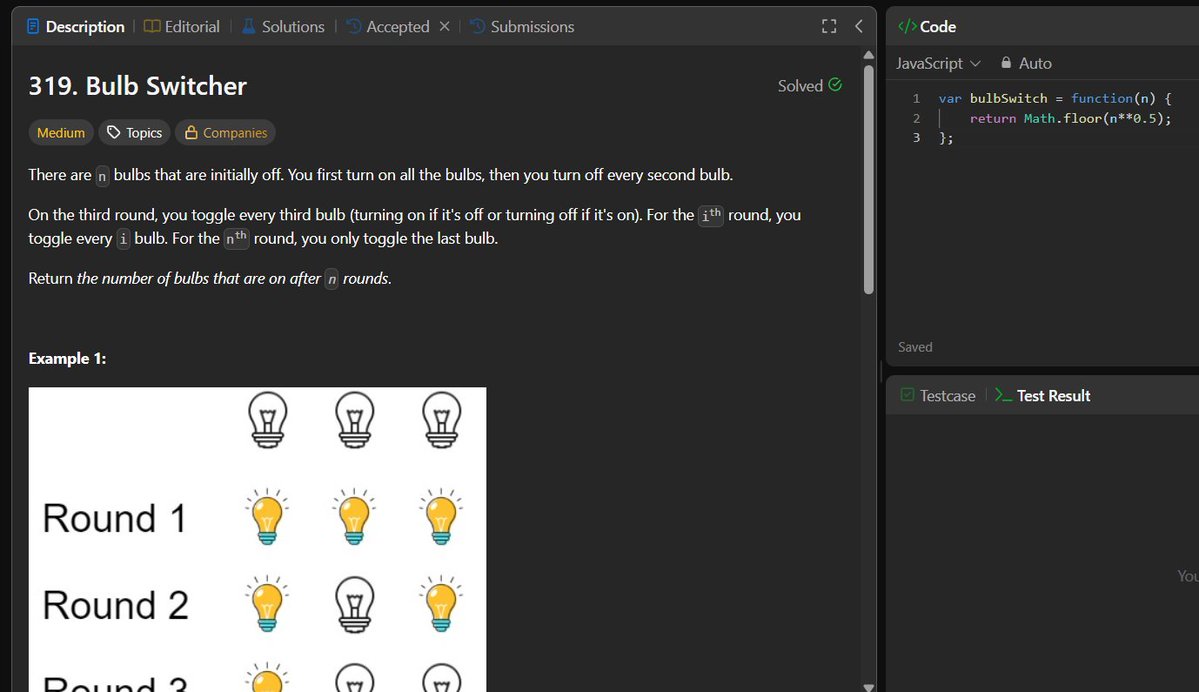Viewport: 1199px width, 692px height.
Task: Click the Auto lock button
Action: (x=1026, y=63)
